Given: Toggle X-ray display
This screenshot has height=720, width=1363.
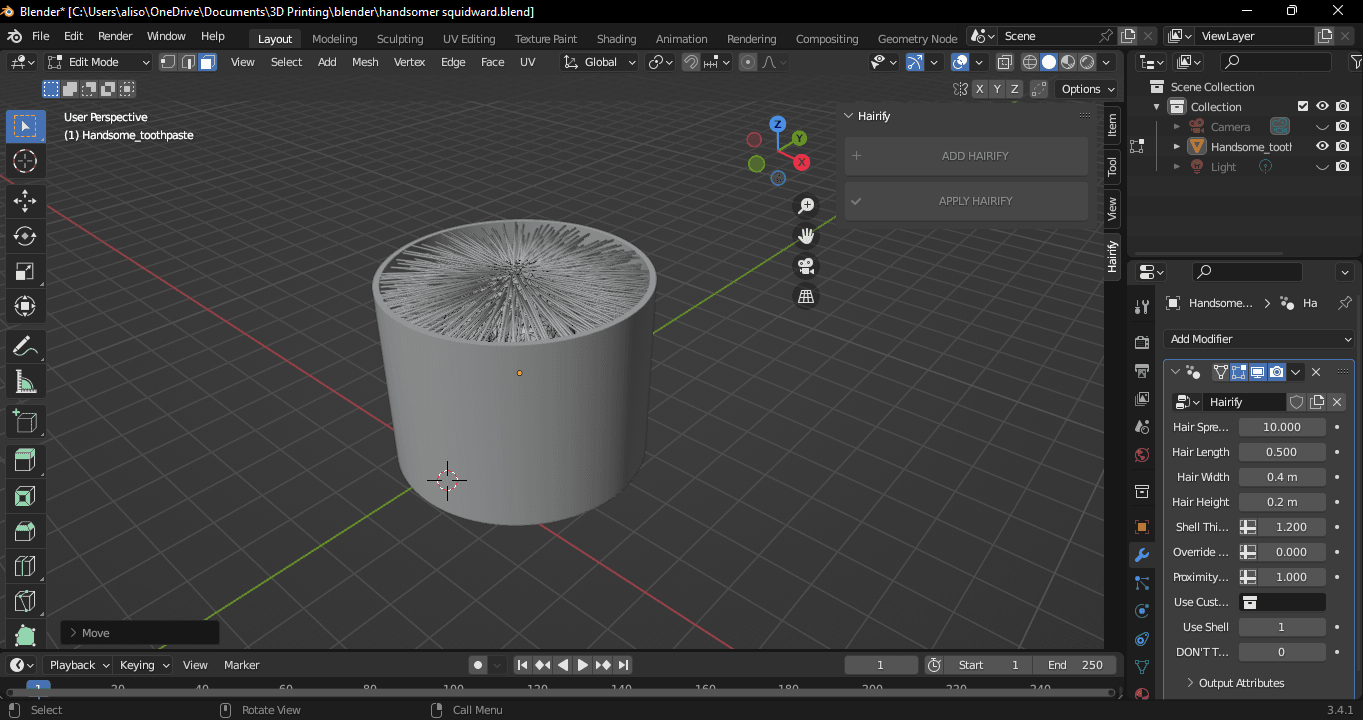Looking at the screenshot, I should click(x=1007, y=62).
